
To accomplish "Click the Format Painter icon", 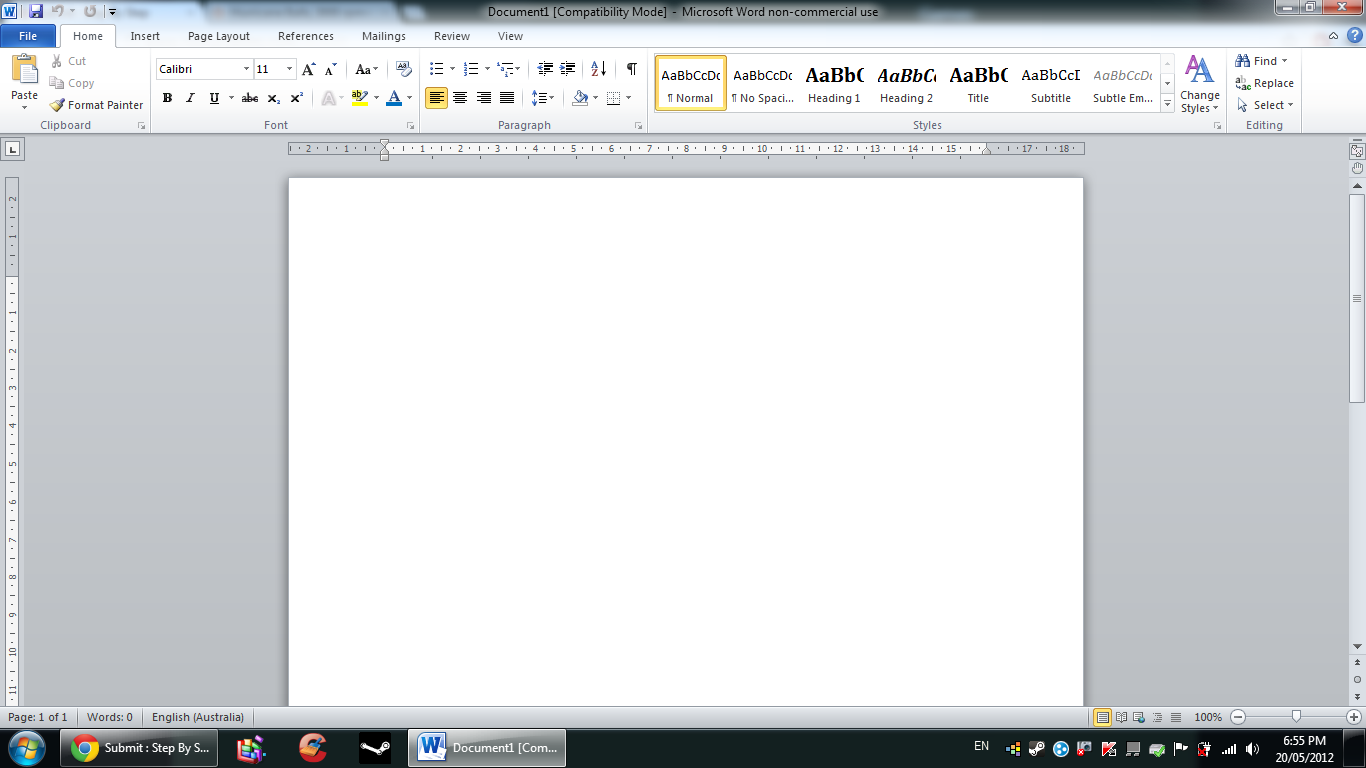I will point(57,104).
